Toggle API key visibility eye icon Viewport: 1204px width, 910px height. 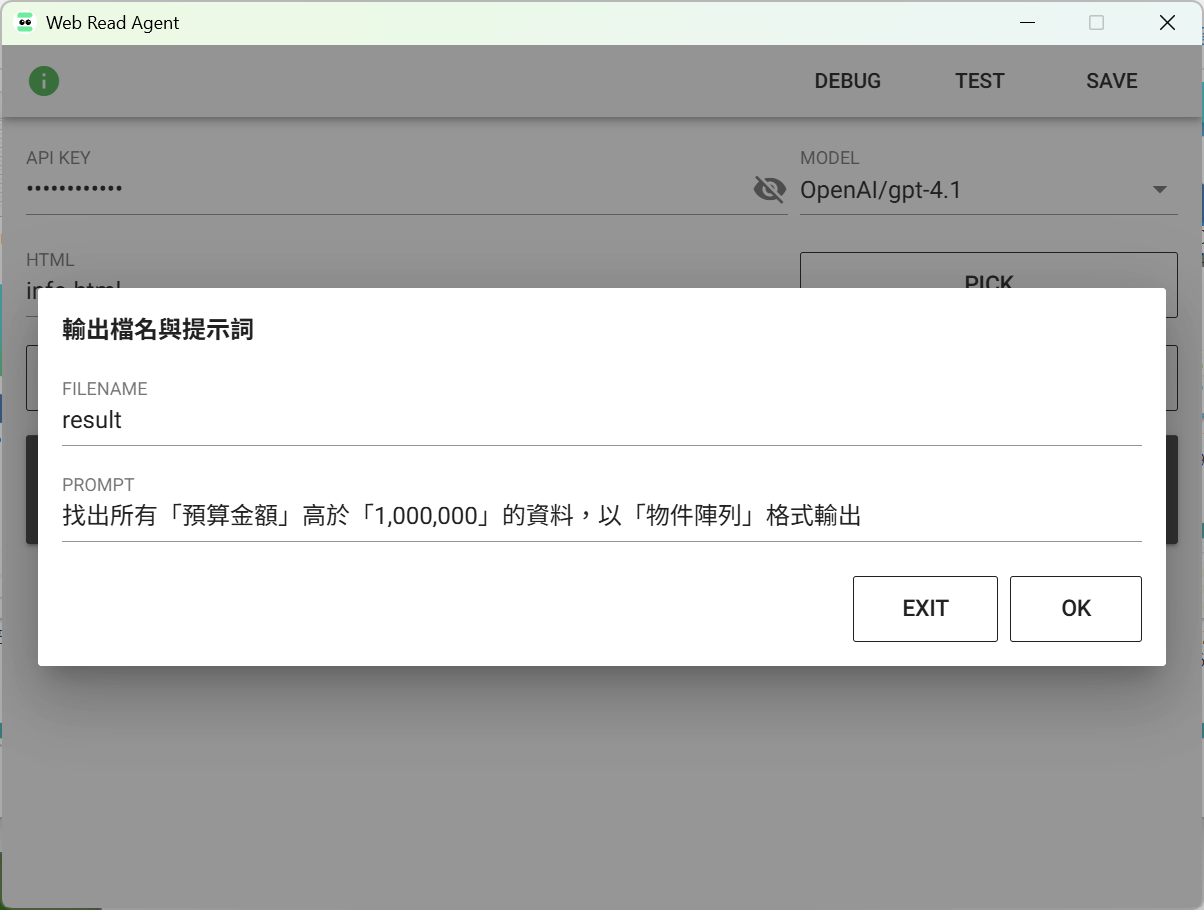(769, 189)
